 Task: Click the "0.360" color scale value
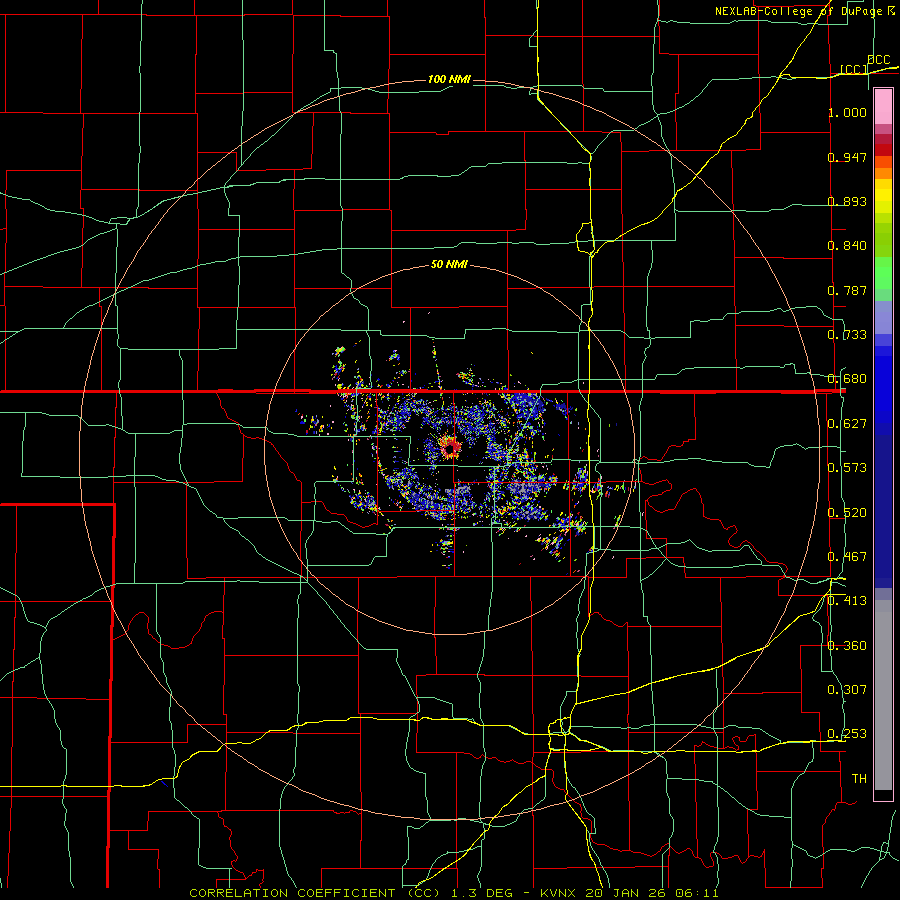(x=847, y=646)
